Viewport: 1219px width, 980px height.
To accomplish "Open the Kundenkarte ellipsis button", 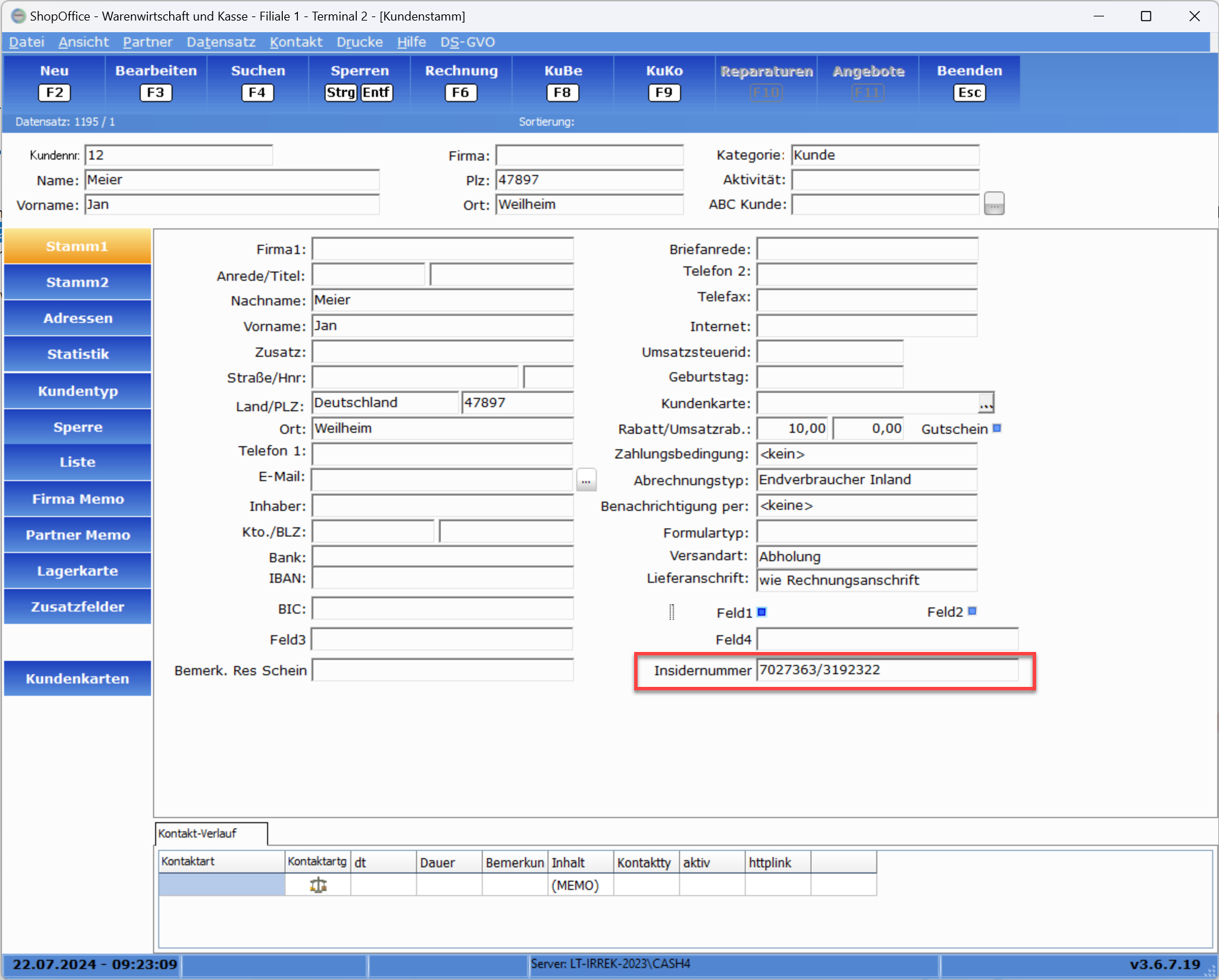I will (985, 403).
